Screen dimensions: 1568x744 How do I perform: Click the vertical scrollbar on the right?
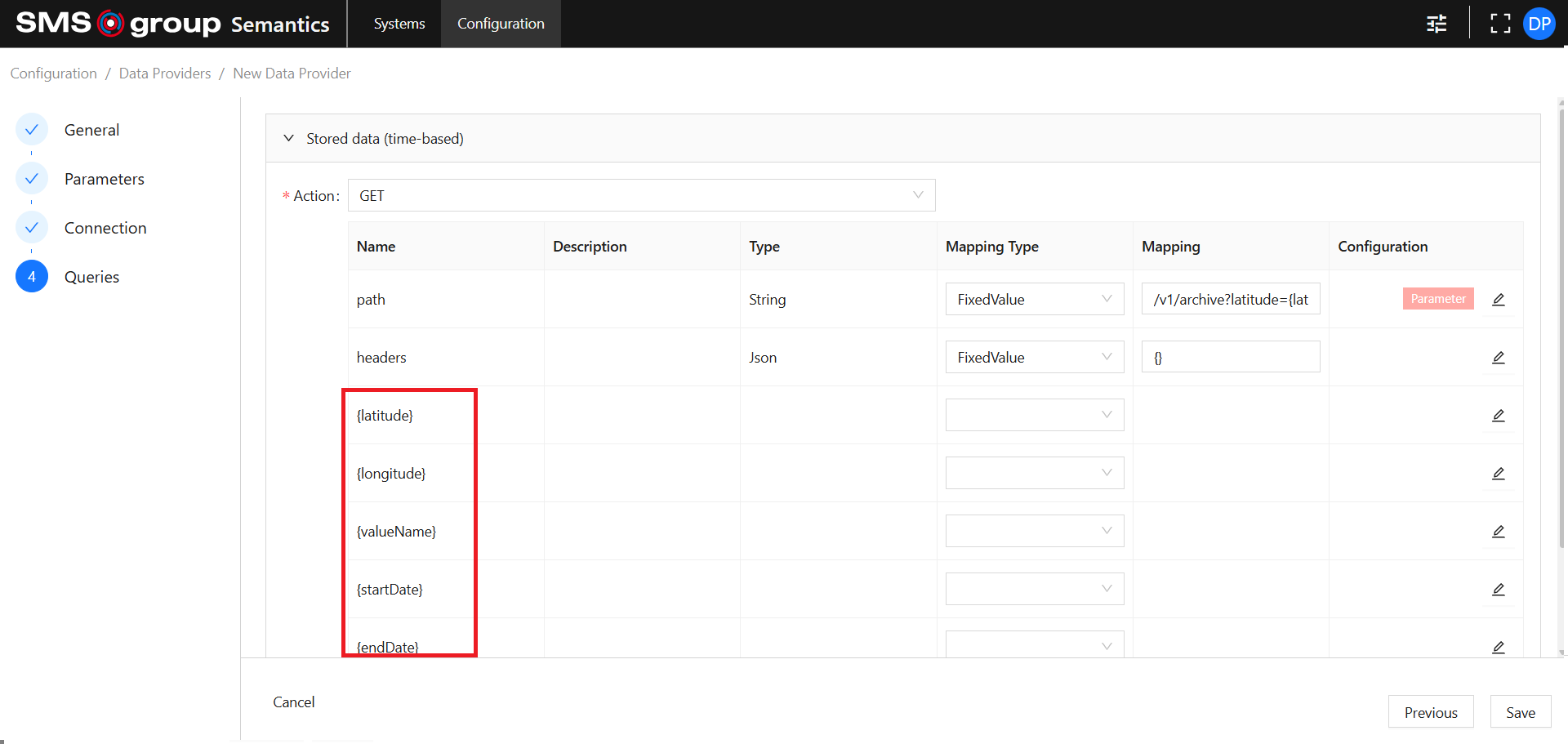(1561, 327)
